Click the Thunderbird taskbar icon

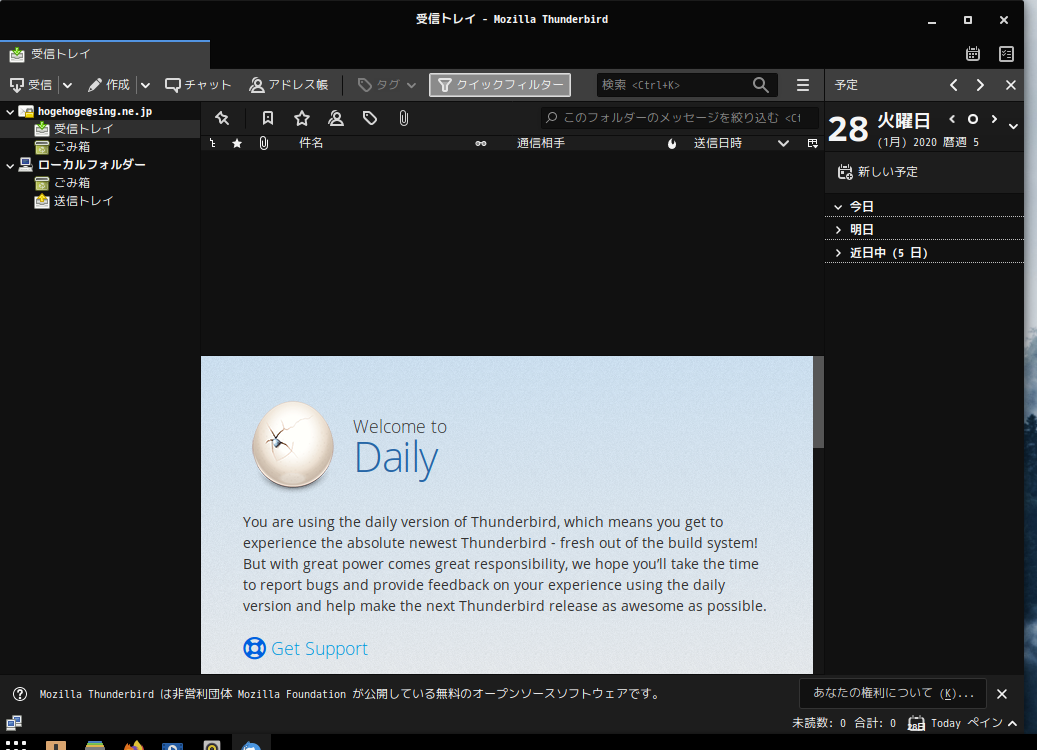pos(251,744)
